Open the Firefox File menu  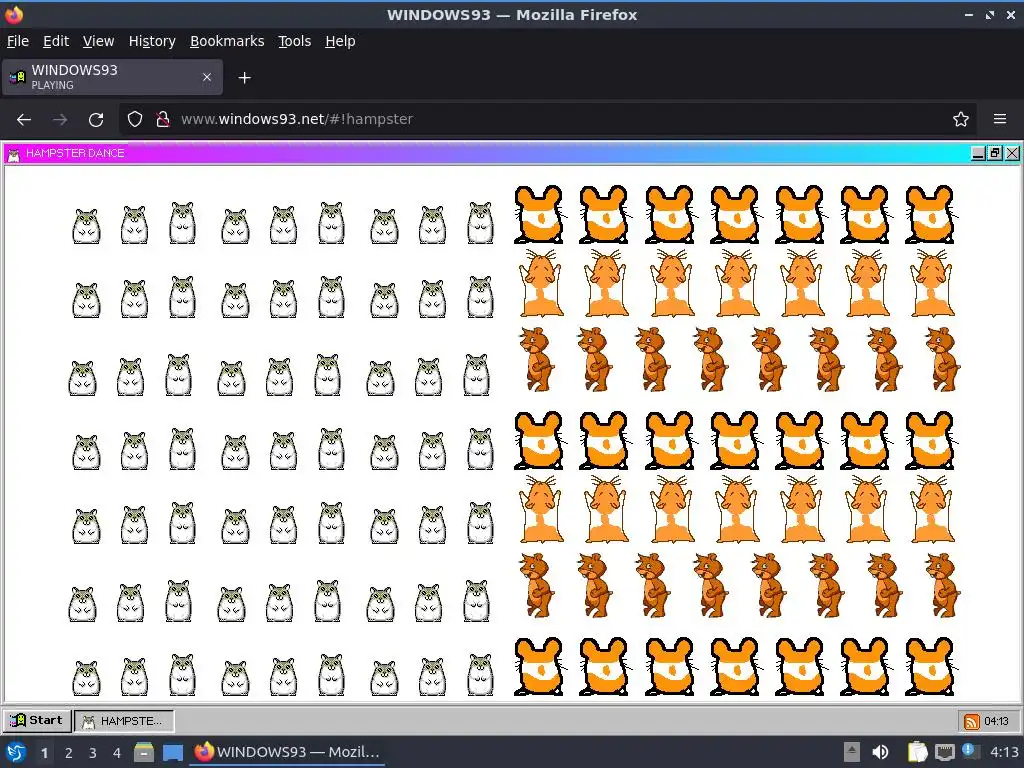pyautogui.click(x=18, y=41)
